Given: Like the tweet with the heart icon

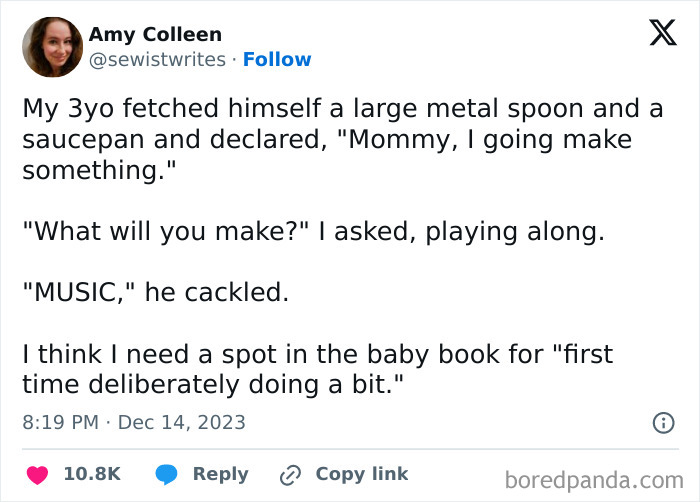Looking at the screenshot, I should click(x=37, y=474).
